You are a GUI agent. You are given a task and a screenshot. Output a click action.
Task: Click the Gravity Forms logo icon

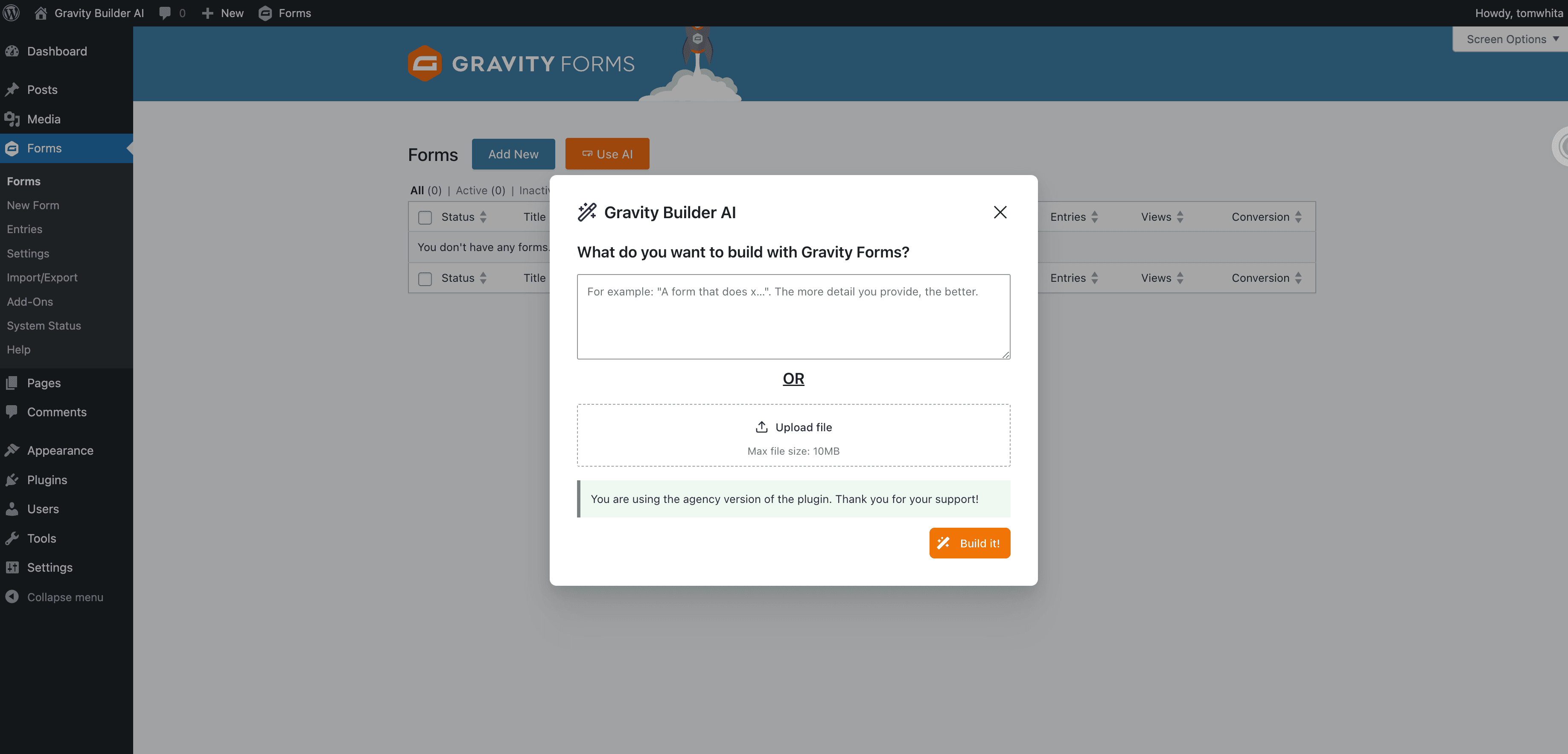pyautogui.click(x=421, y=63)
